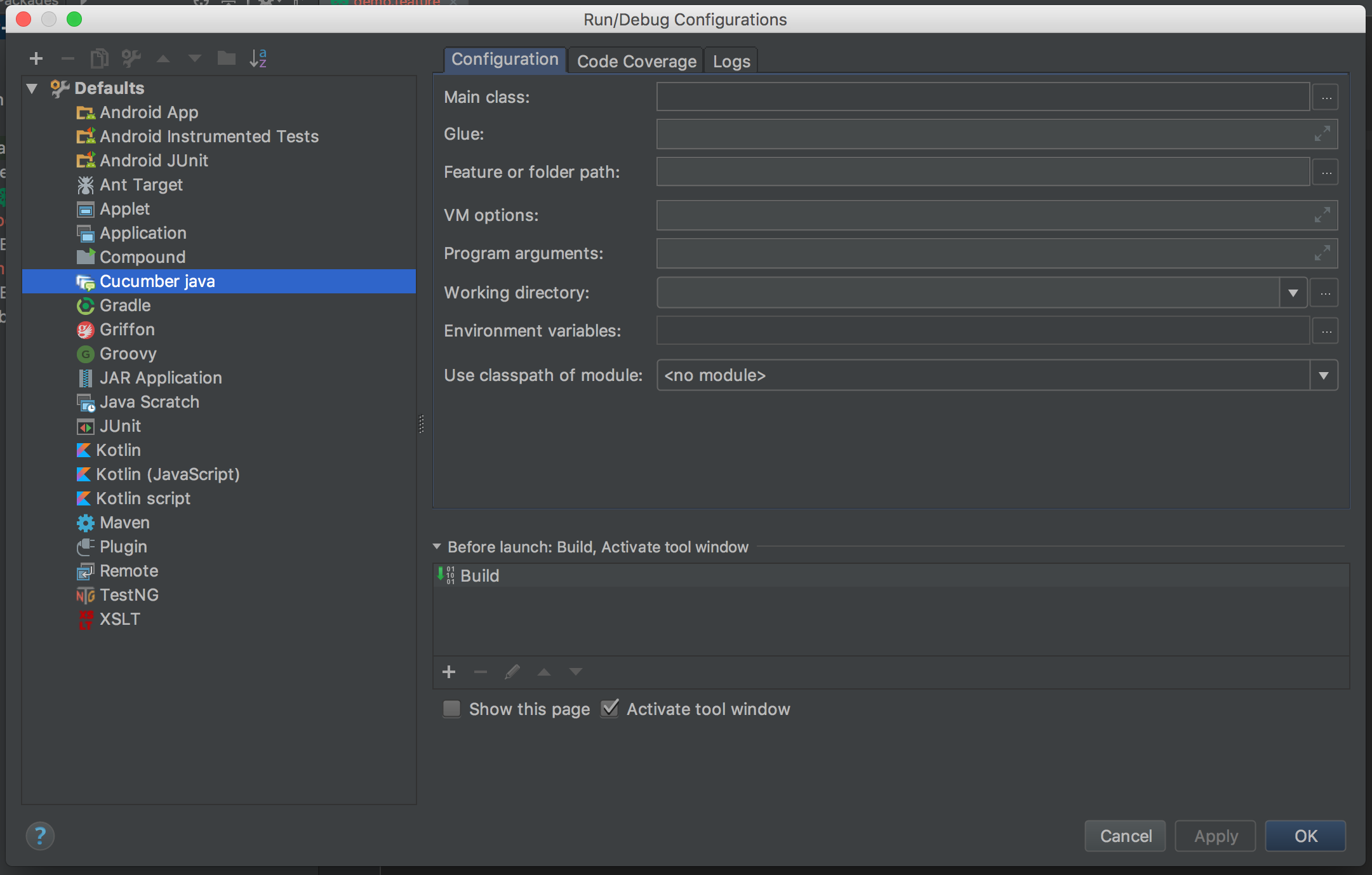Click the Apply button

1215,836
